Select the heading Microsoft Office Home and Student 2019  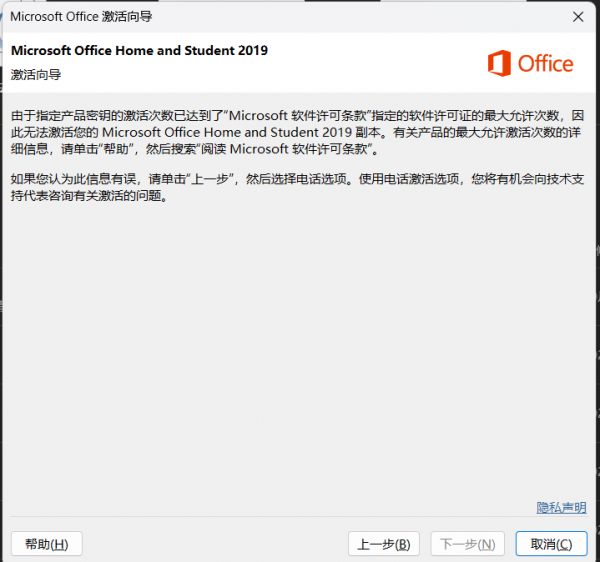point(139,50)
